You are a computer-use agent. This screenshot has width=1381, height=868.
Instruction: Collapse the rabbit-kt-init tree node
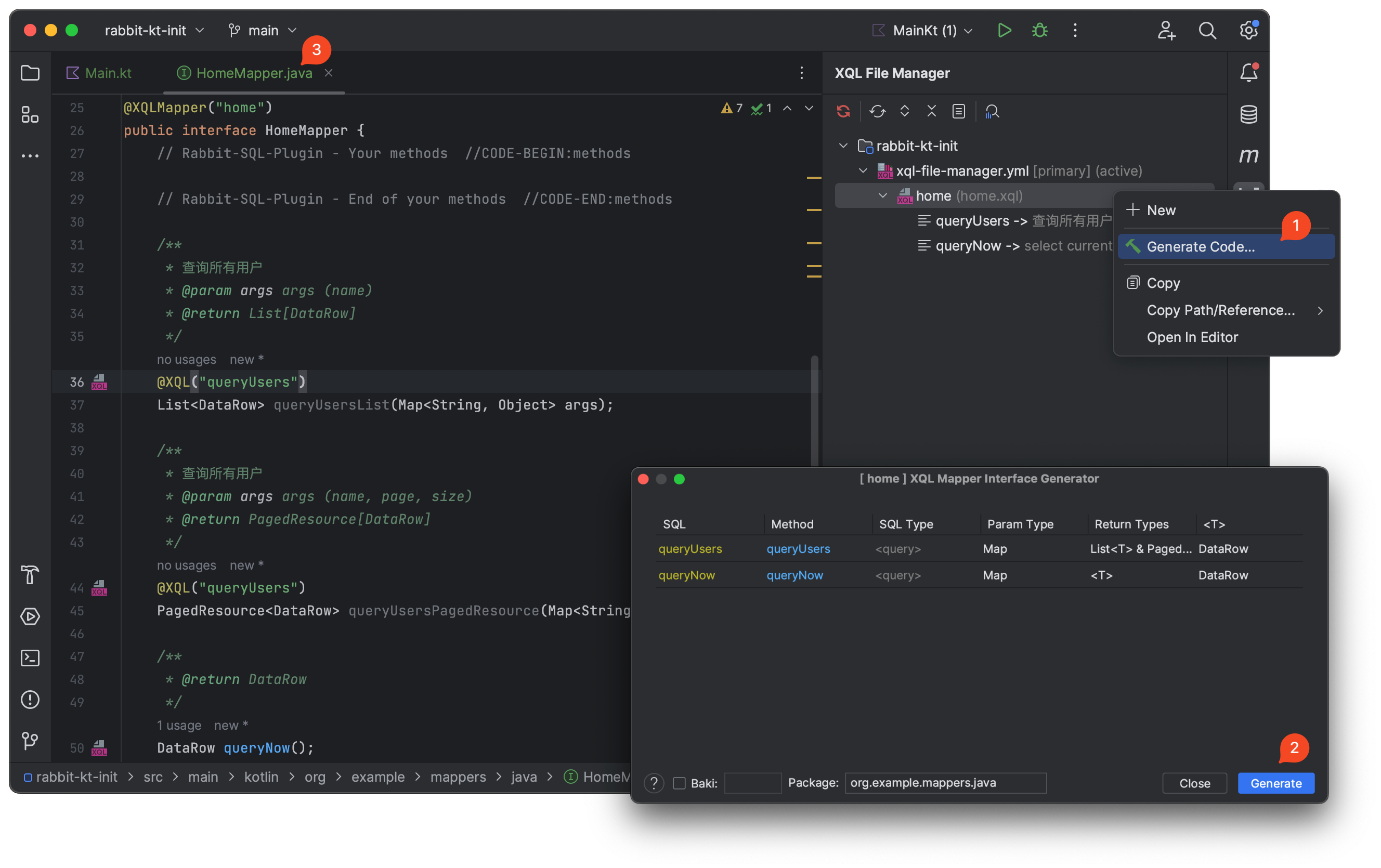(x=842, y=146)
